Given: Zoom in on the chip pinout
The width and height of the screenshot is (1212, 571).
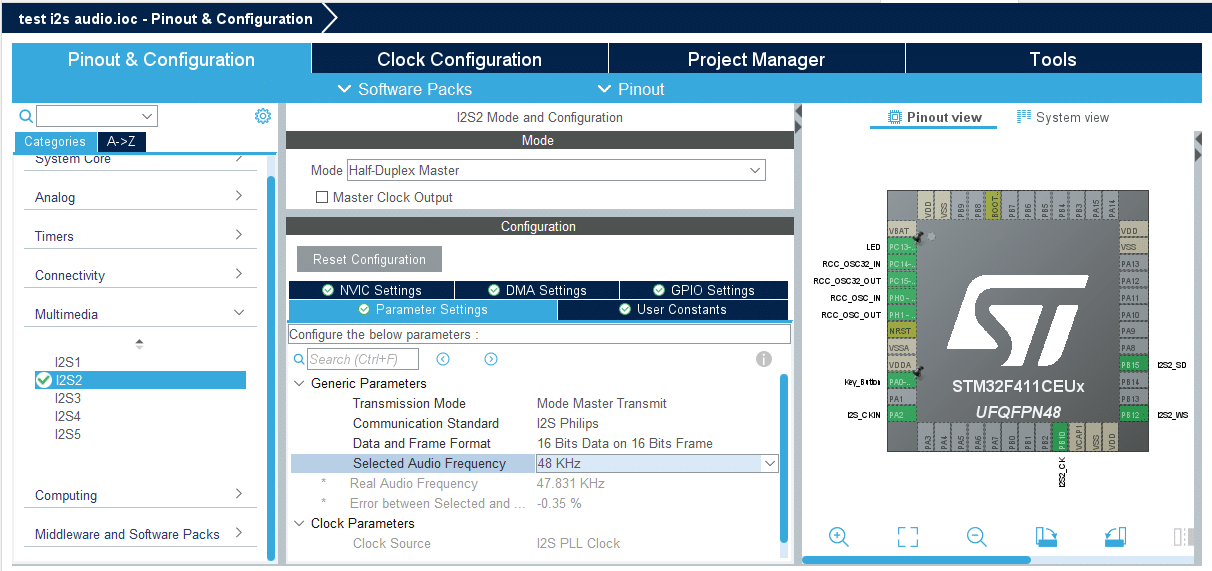Looking at the screenshot, I should (x=839, y=537).
